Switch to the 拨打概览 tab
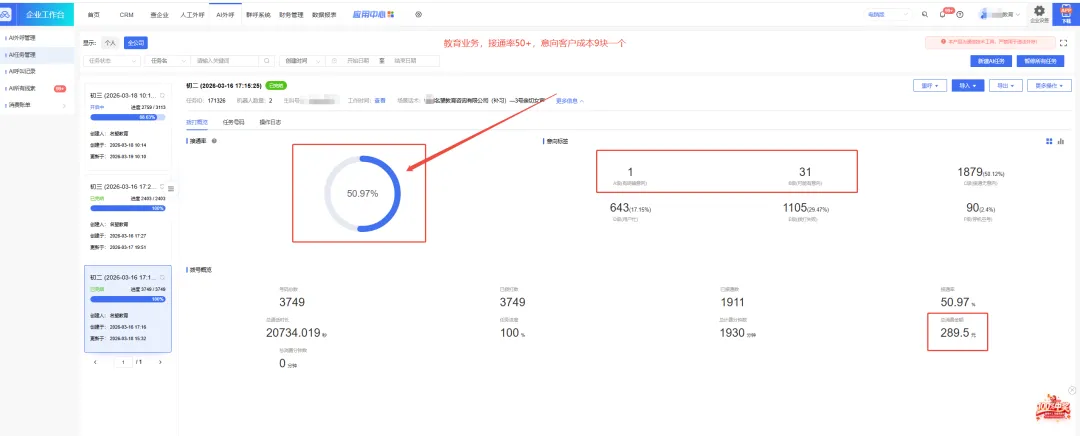The height and width of the screenshot is (436, 1080). click(x=196, y=122)
